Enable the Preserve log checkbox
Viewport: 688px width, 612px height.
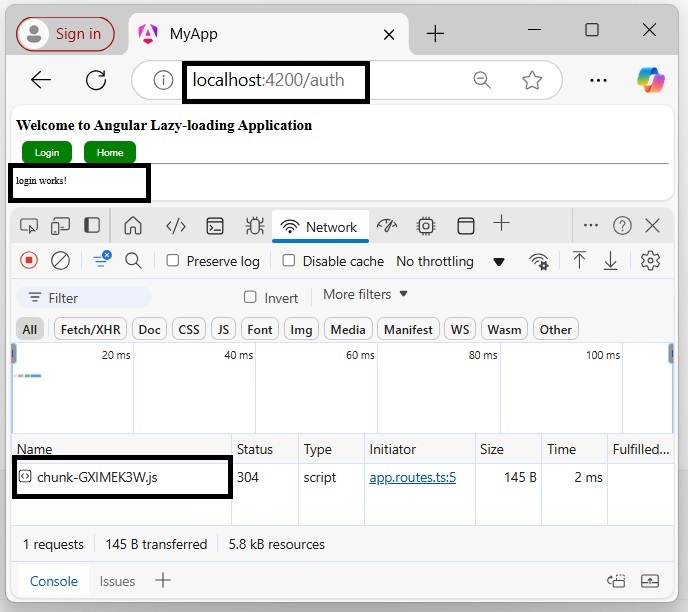(x=173, y=261)
